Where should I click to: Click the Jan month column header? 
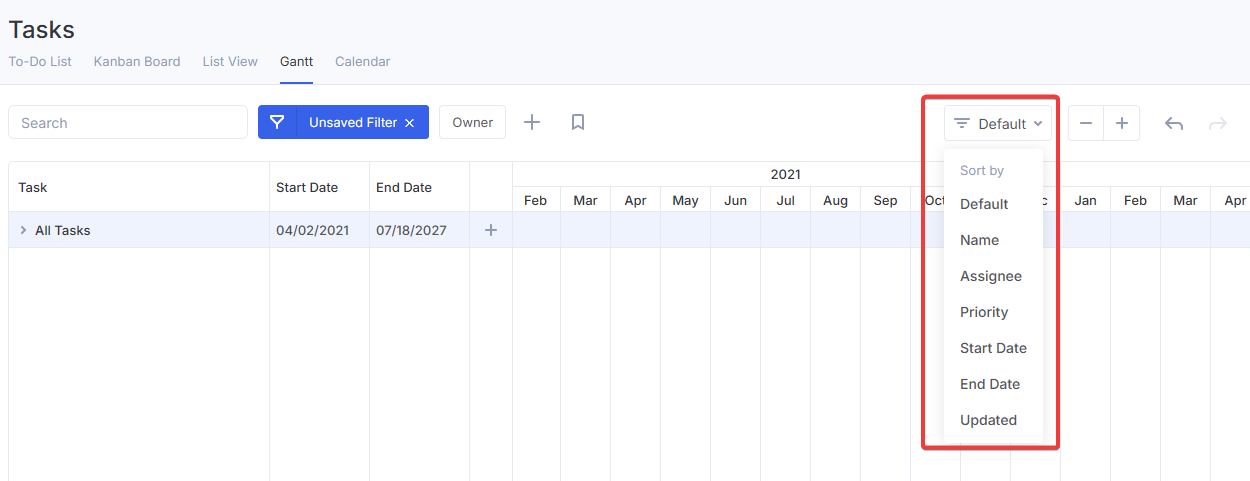[1086, 200]
